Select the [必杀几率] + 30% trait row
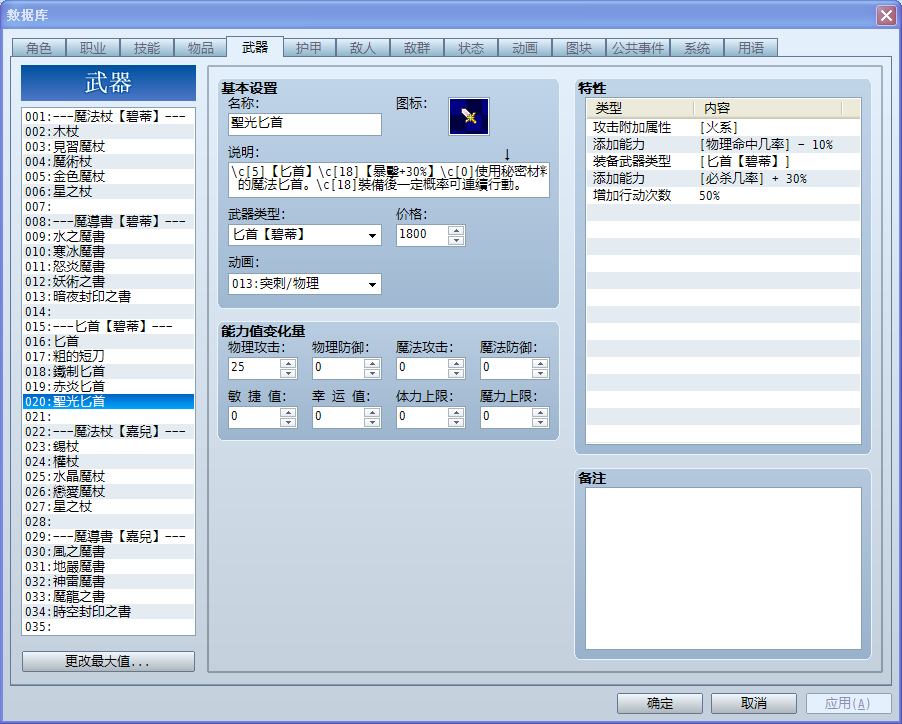 pyautogui.click(x=723, y=178)
